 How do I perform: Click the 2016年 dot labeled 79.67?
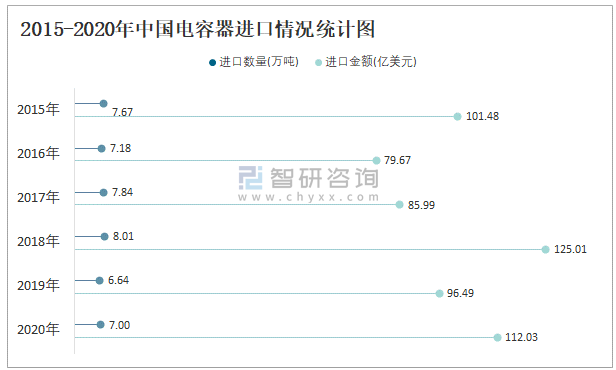376,161
